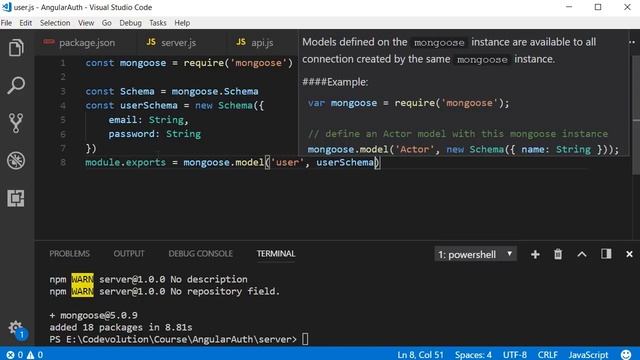The width and height of the screenshot is (640, 360).
Task: Click in the terminal prompt line
Action: pos(179,339)
